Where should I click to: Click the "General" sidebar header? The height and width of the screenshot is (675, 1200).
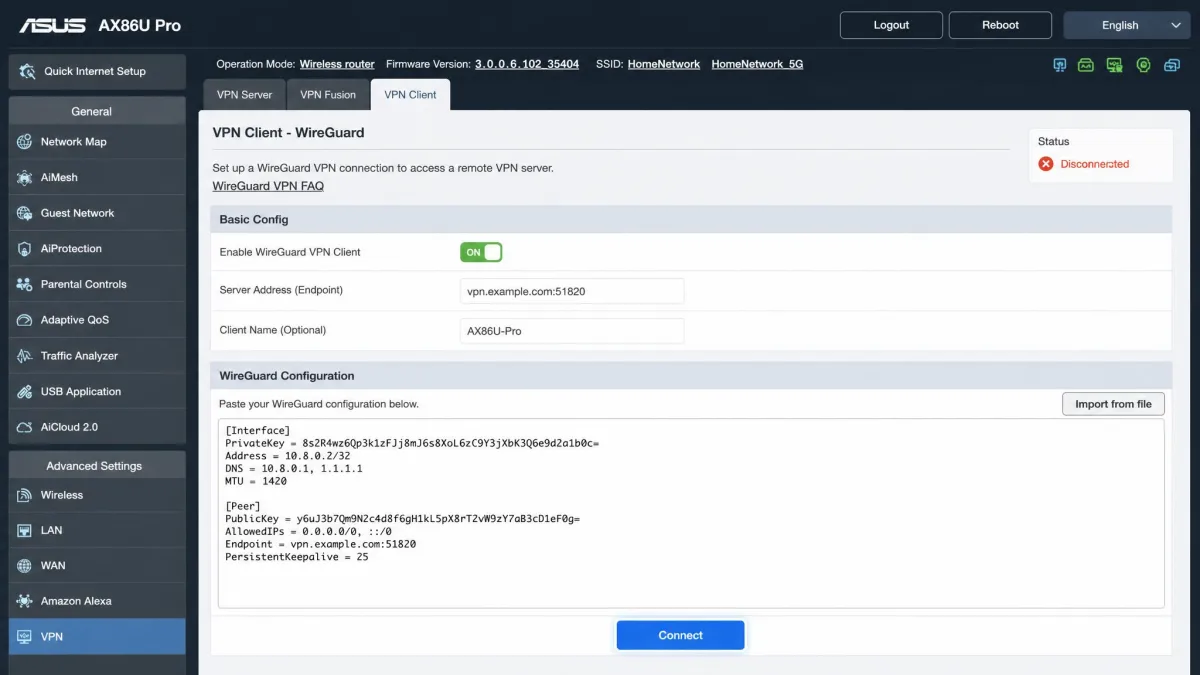coord(96,111)
